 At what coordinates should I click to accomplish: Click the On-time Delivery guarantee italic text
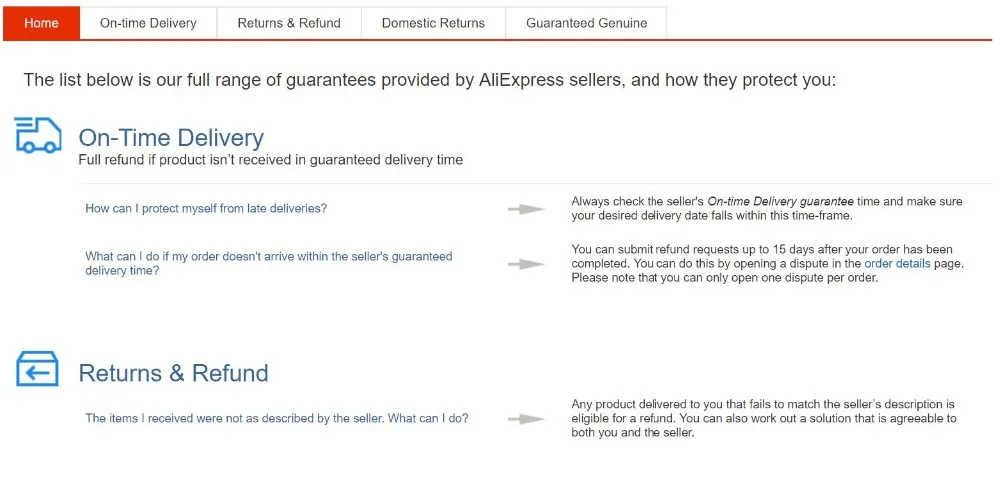pos(781,201)
